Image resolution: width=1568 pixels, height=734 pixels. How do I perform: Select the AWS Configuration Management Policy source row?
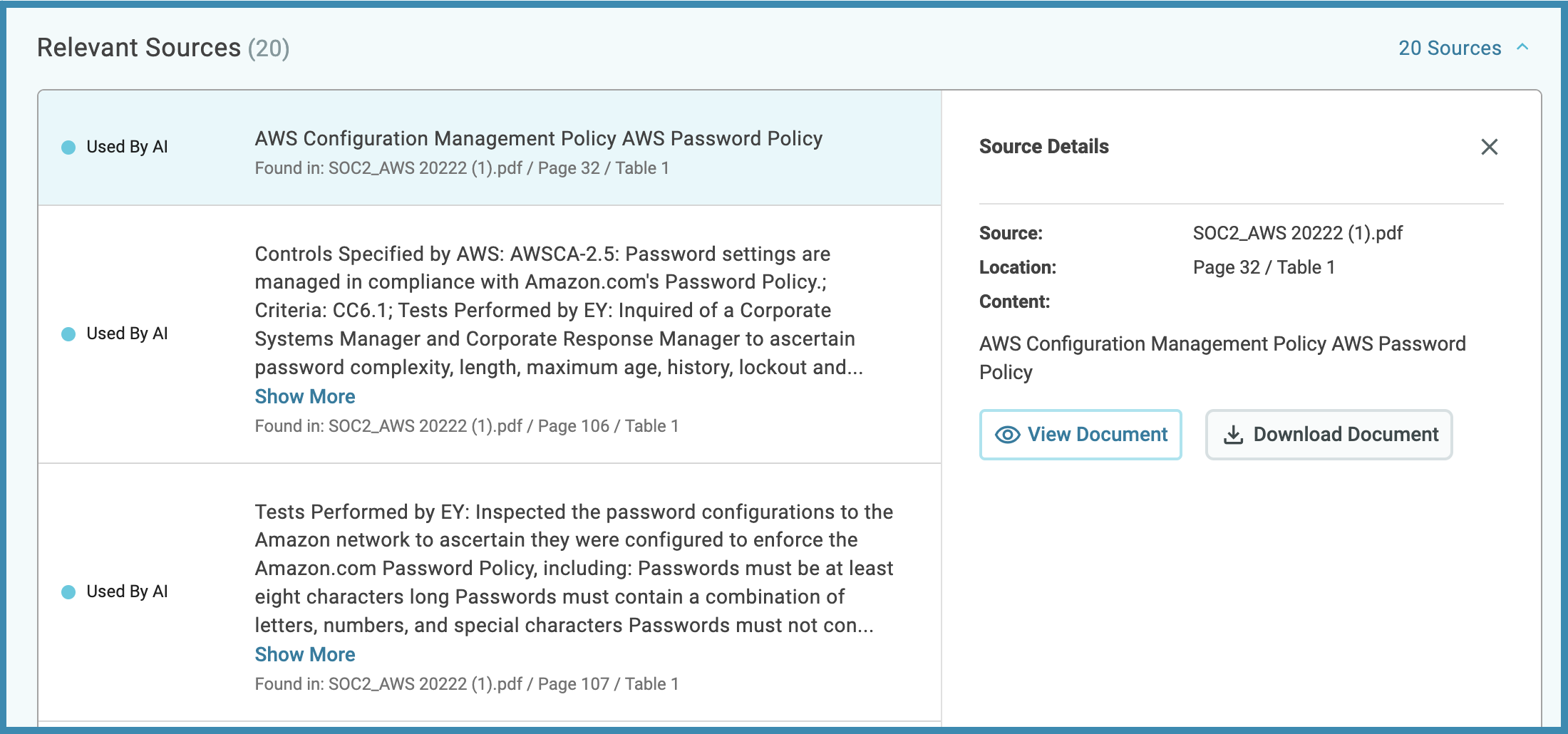tap(490, 148)
